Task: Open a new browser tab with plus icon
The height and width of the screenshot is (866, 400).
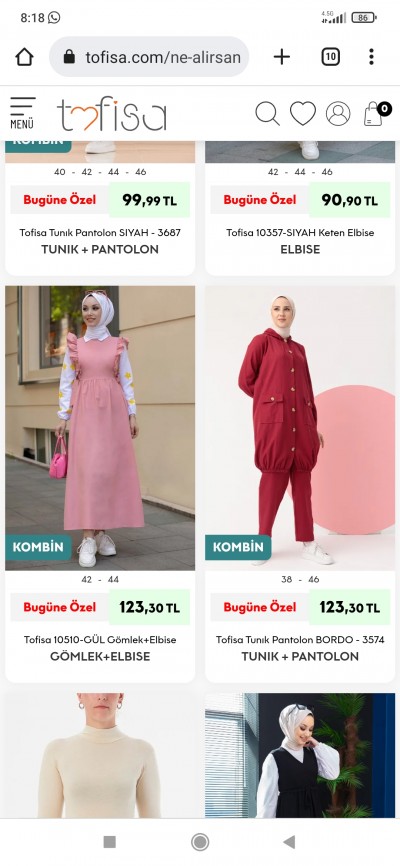Action: 282,57
